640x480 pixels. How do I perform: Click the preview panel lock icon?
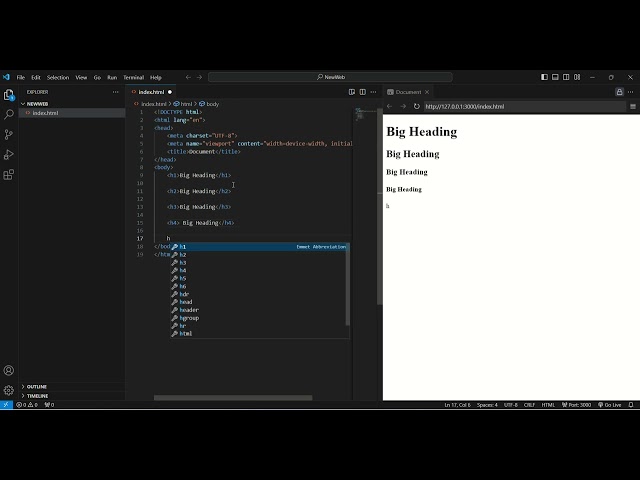point(619,92)
